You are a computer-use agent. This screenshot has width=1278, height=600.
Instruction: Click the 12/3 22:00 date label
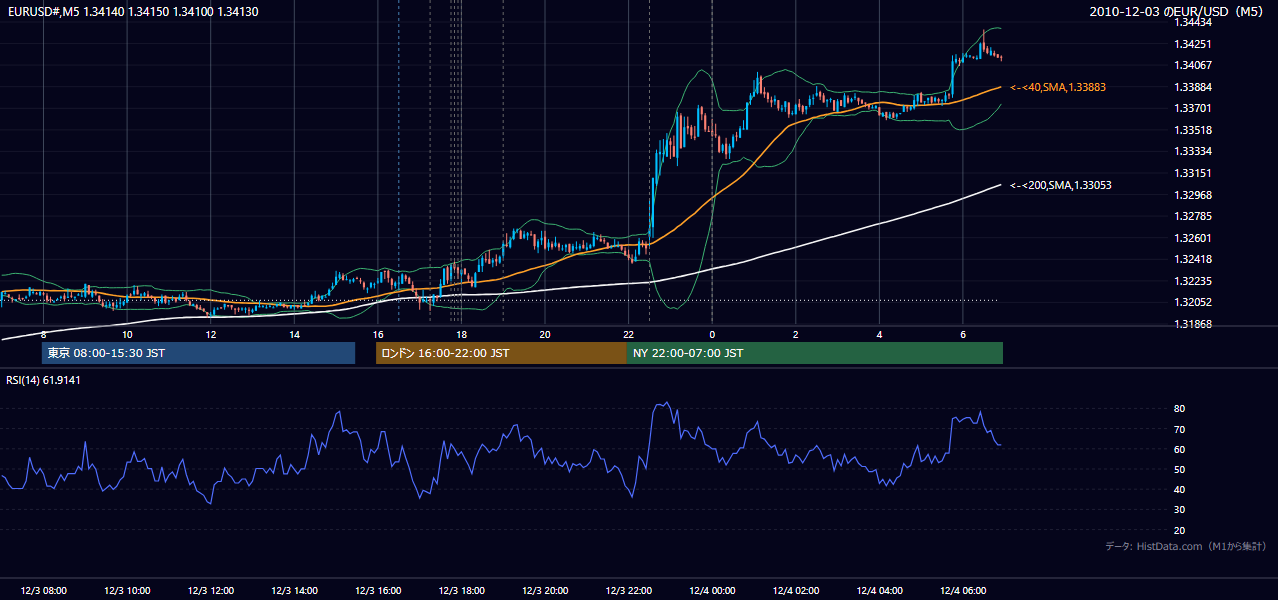[628, 591]
